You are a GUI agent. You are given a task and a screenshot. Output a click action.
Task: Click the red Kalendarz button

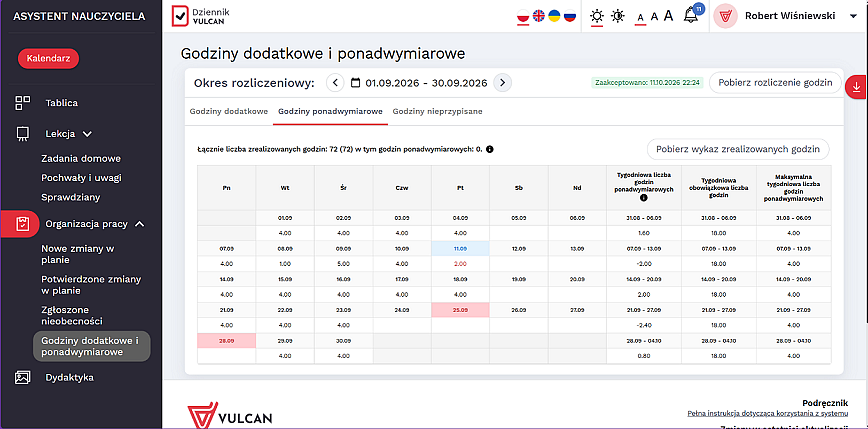click(x=49, y=59)
